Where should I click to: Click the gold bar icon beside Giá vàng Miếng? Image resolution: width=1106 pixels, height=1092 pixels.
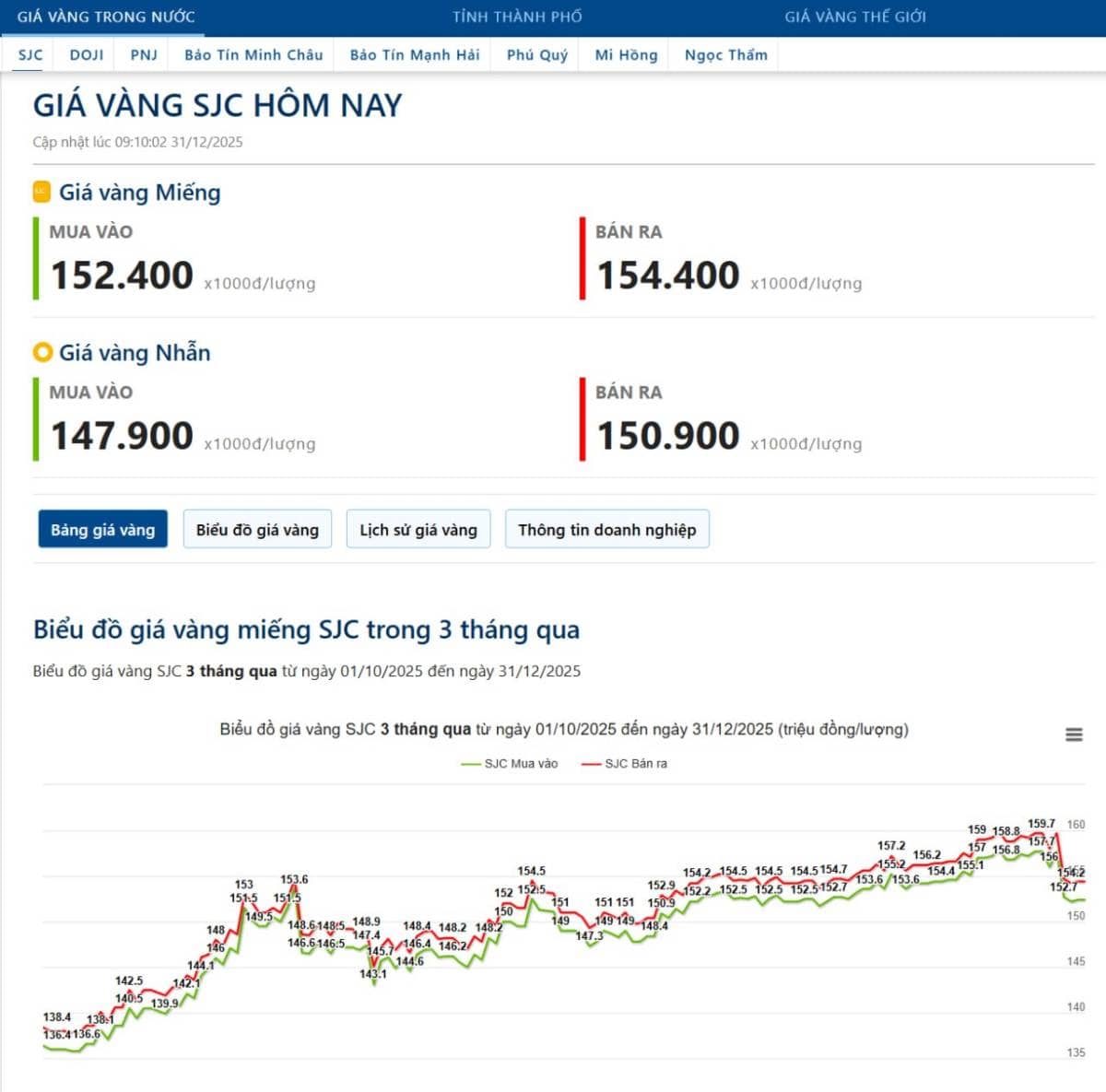(x=41, y=192)
